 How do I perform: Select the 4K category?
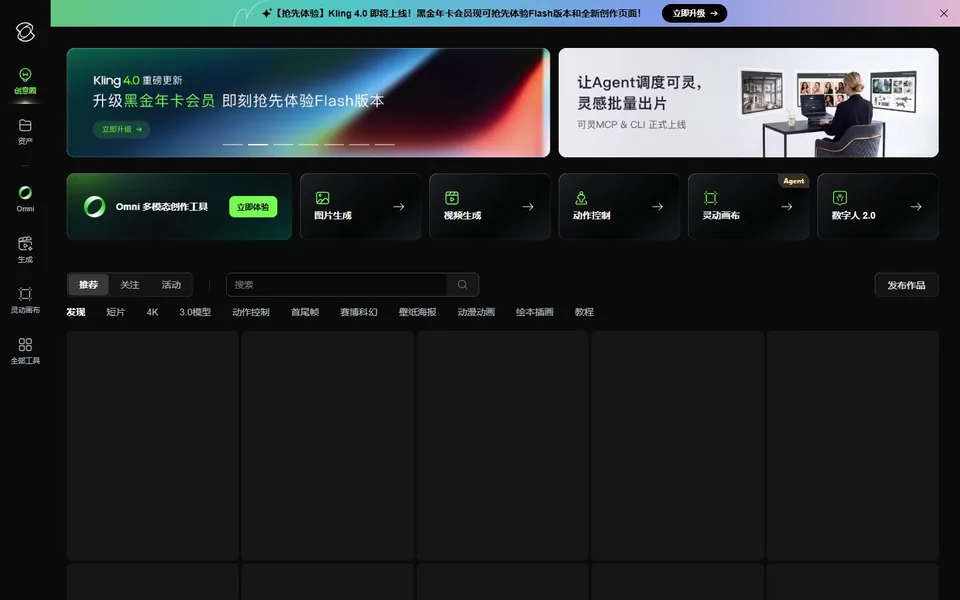[x=152, y=312]
